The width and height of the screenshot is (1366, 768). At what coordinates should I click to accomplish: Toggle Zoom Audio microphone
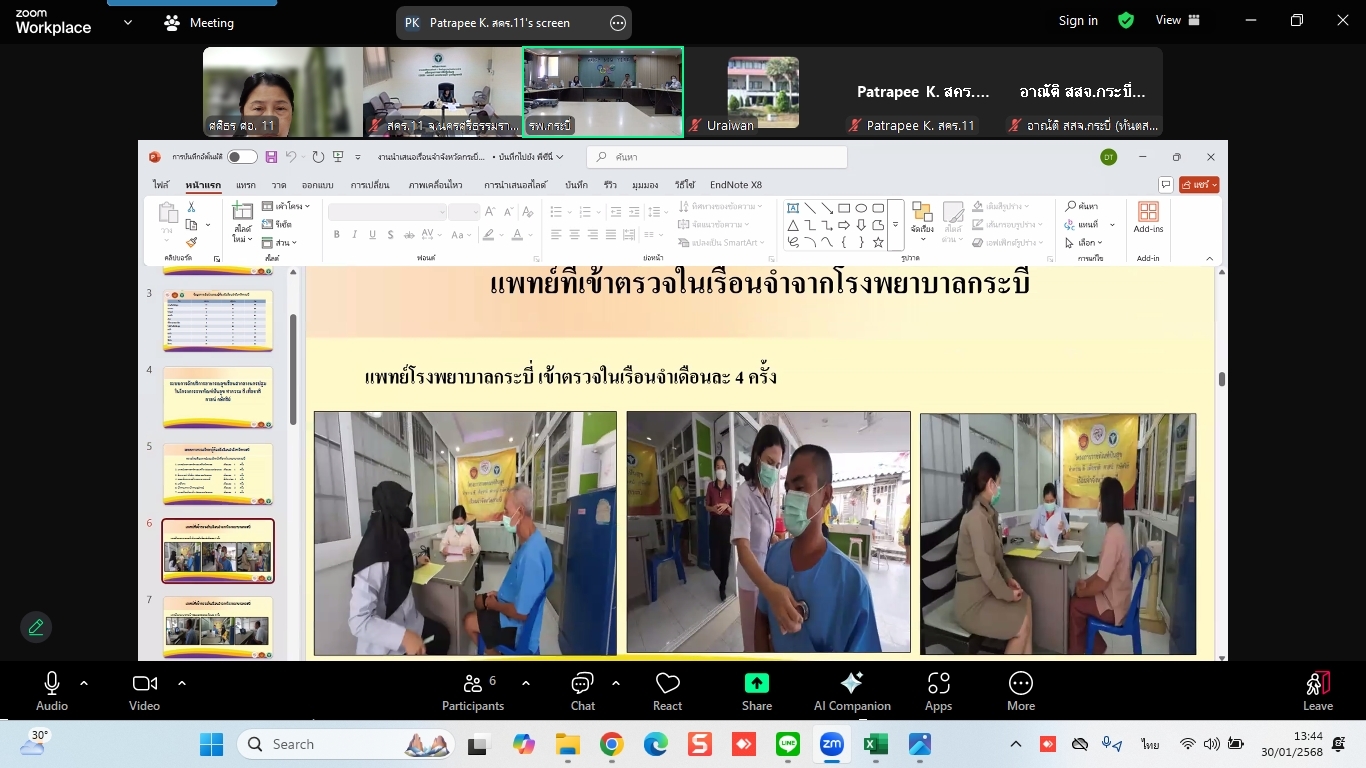click(52, 692)
